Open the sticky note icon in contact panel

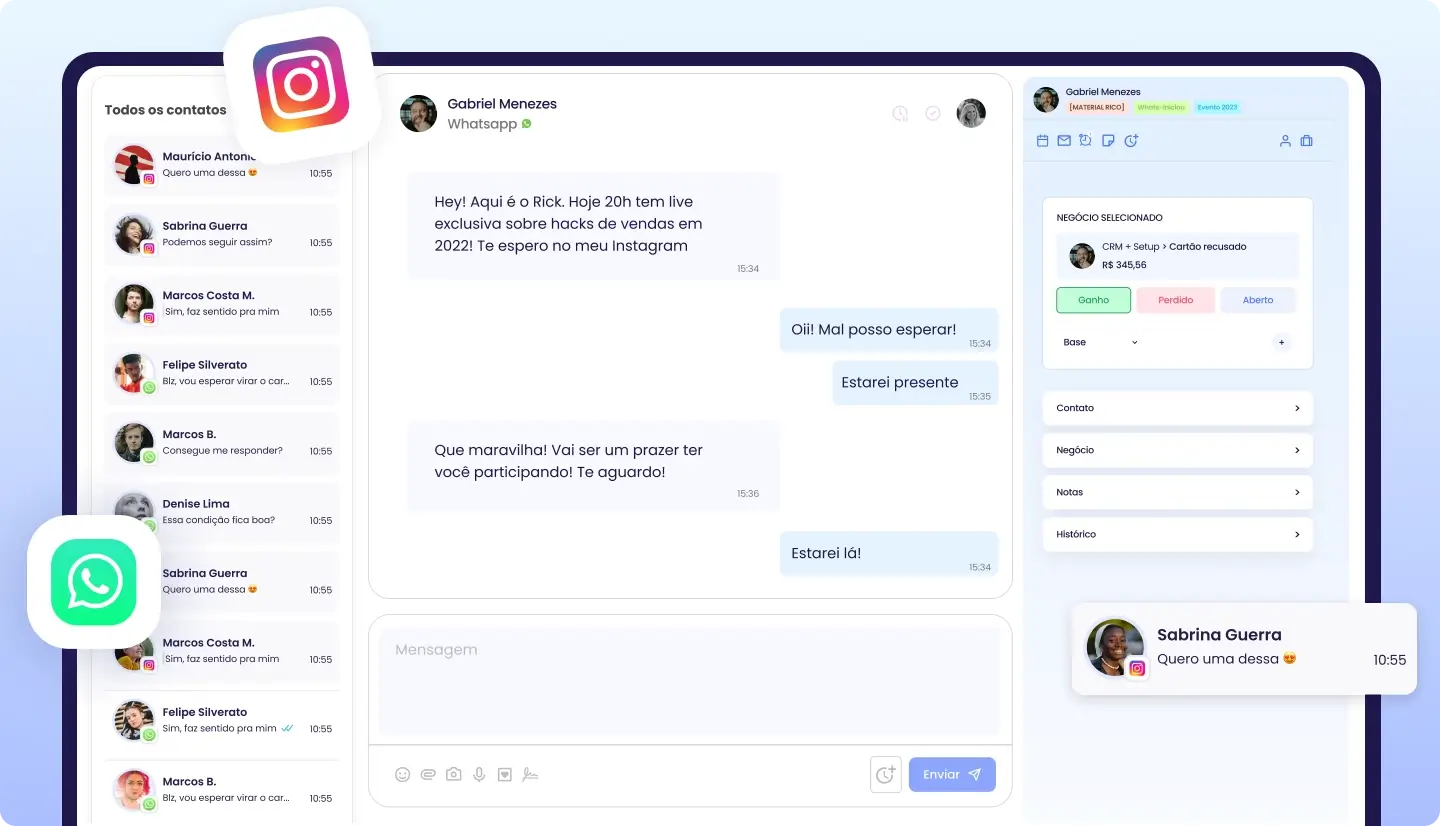(1108, 141)
